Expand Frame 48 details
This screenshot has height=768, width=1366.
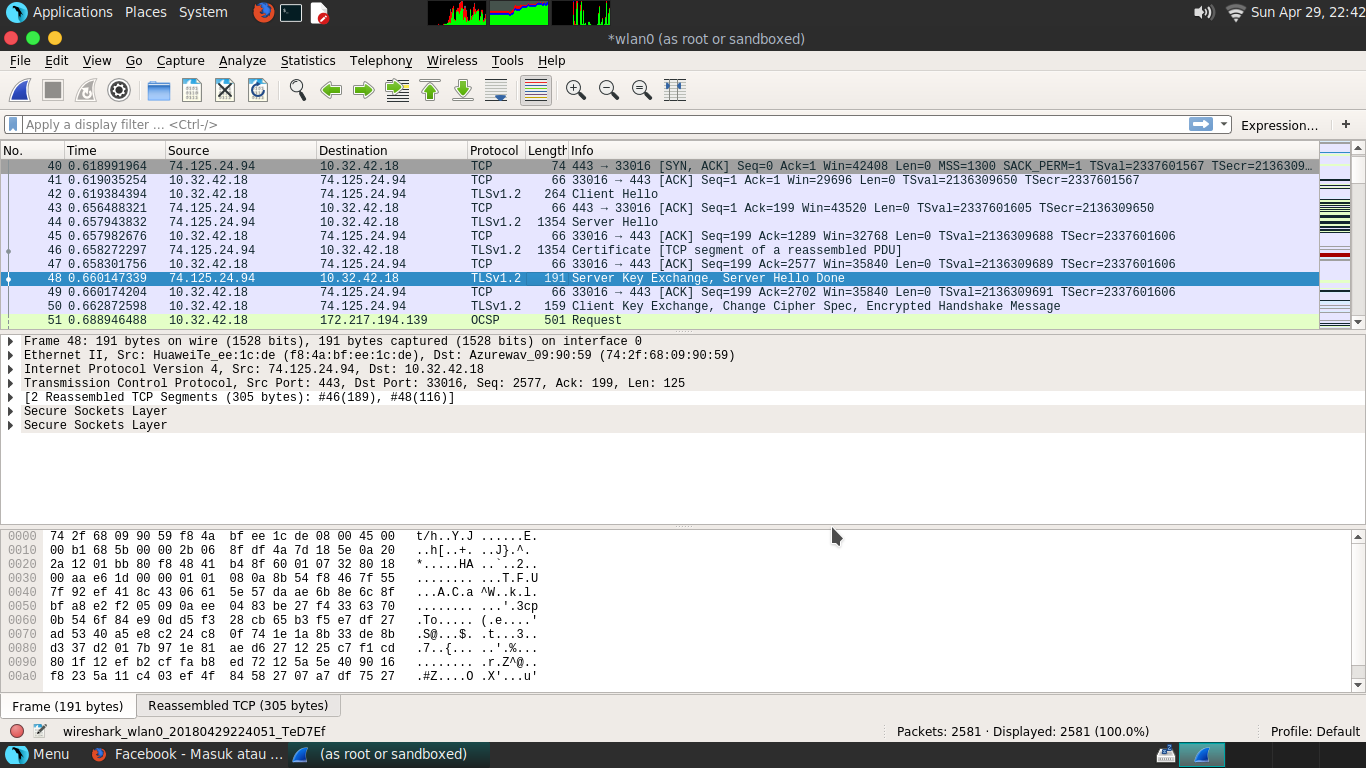tap(11, 341)
